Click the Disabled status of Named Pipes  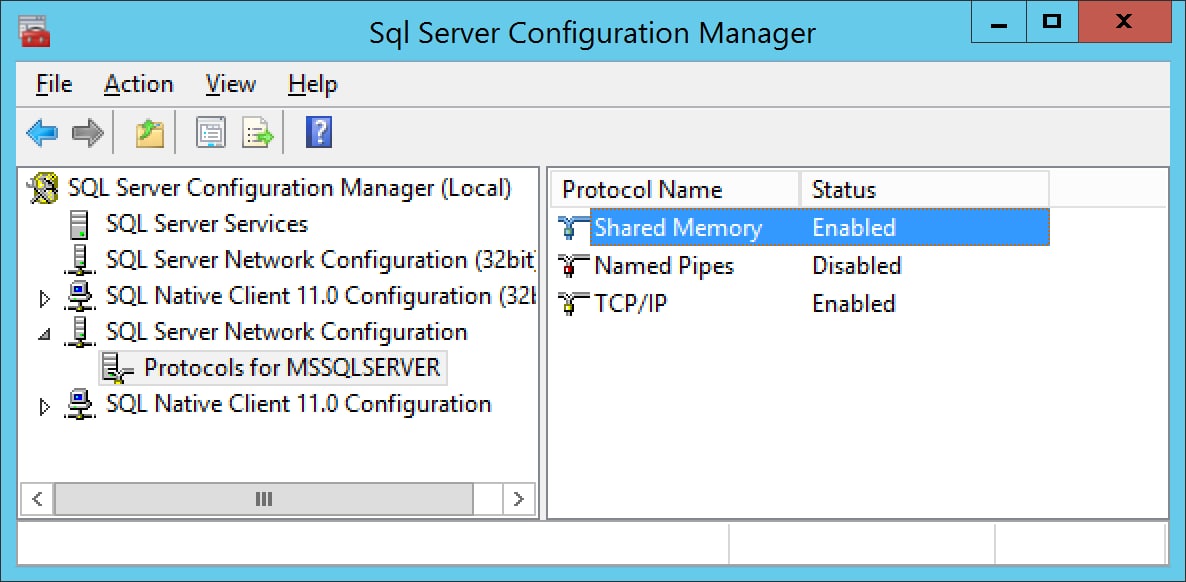click(x=856, y=266)
